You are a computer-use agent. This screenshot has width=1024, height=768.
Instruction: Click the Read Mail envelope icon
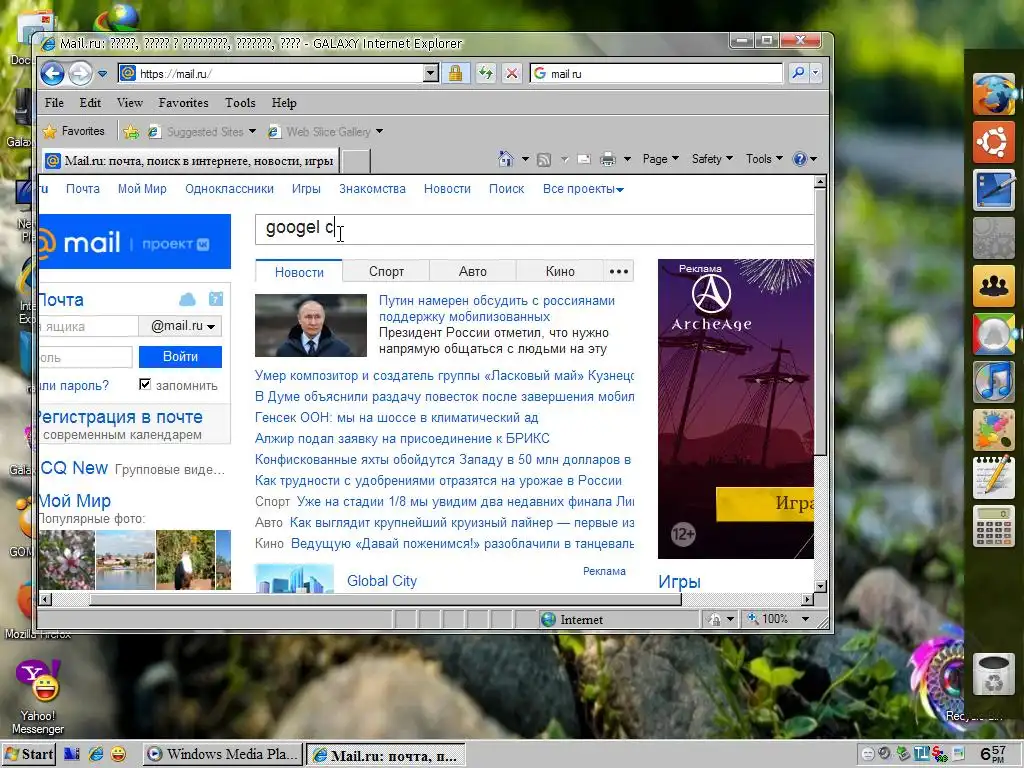click(x=584, y=159)
